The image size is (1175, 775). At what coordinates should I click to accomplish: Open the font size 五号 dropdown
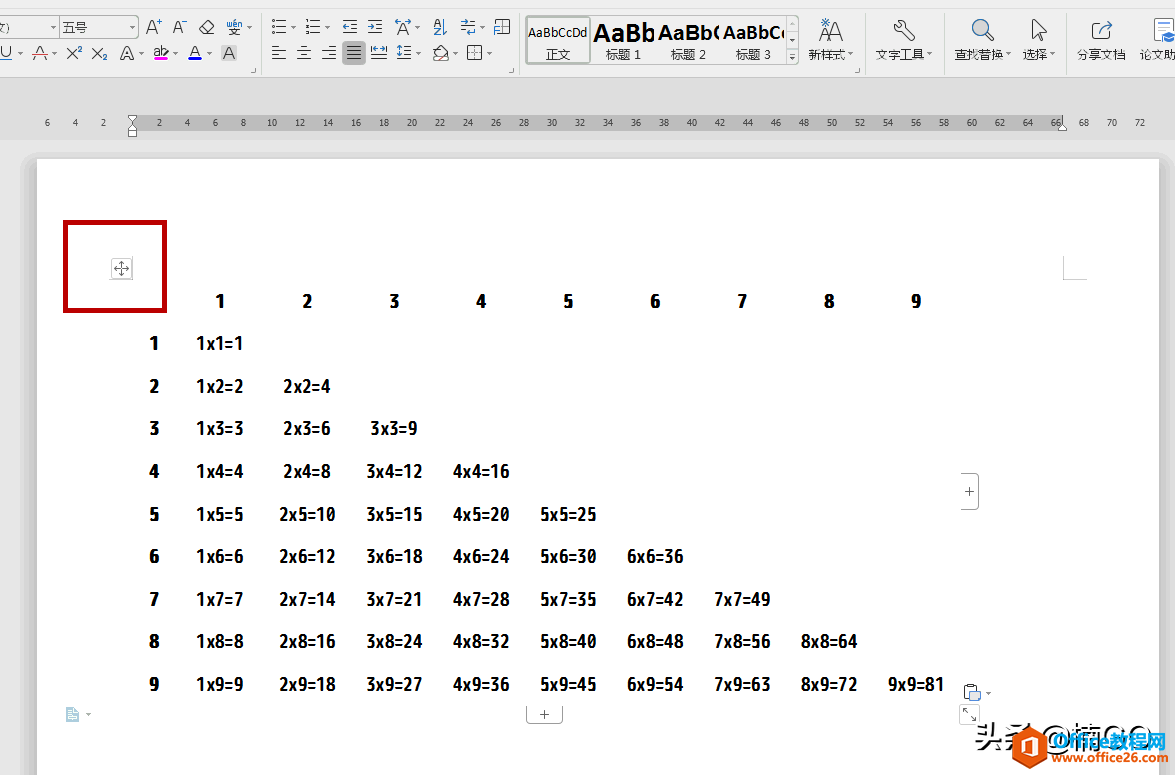[x=133, y=28]
